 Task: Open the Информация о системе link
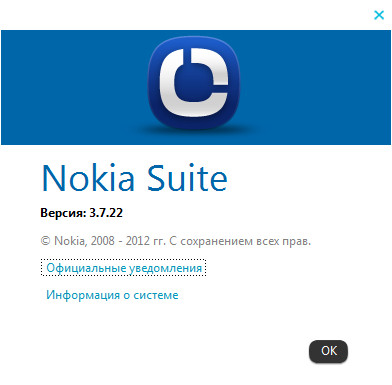pos(112,295)
